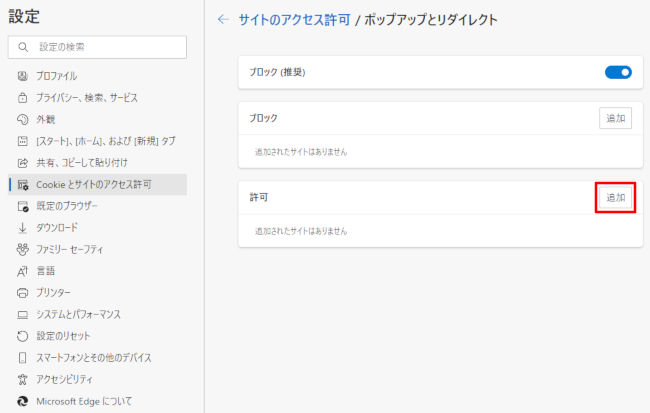Click the Microsoft Edge について logo icon

[22, 401]
